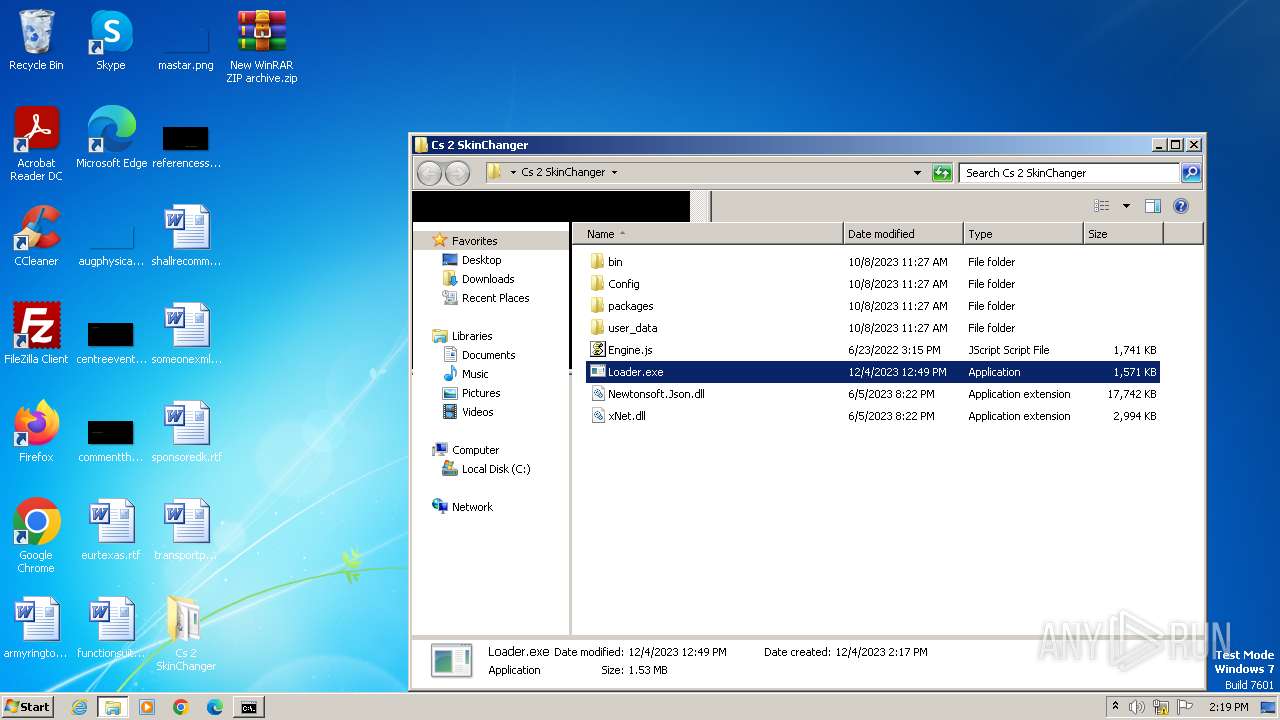Click the 2:19 PM system clock
The height and width of the screenshot is (720, 1280).
pyautogui.click(x=1228, y=707)
